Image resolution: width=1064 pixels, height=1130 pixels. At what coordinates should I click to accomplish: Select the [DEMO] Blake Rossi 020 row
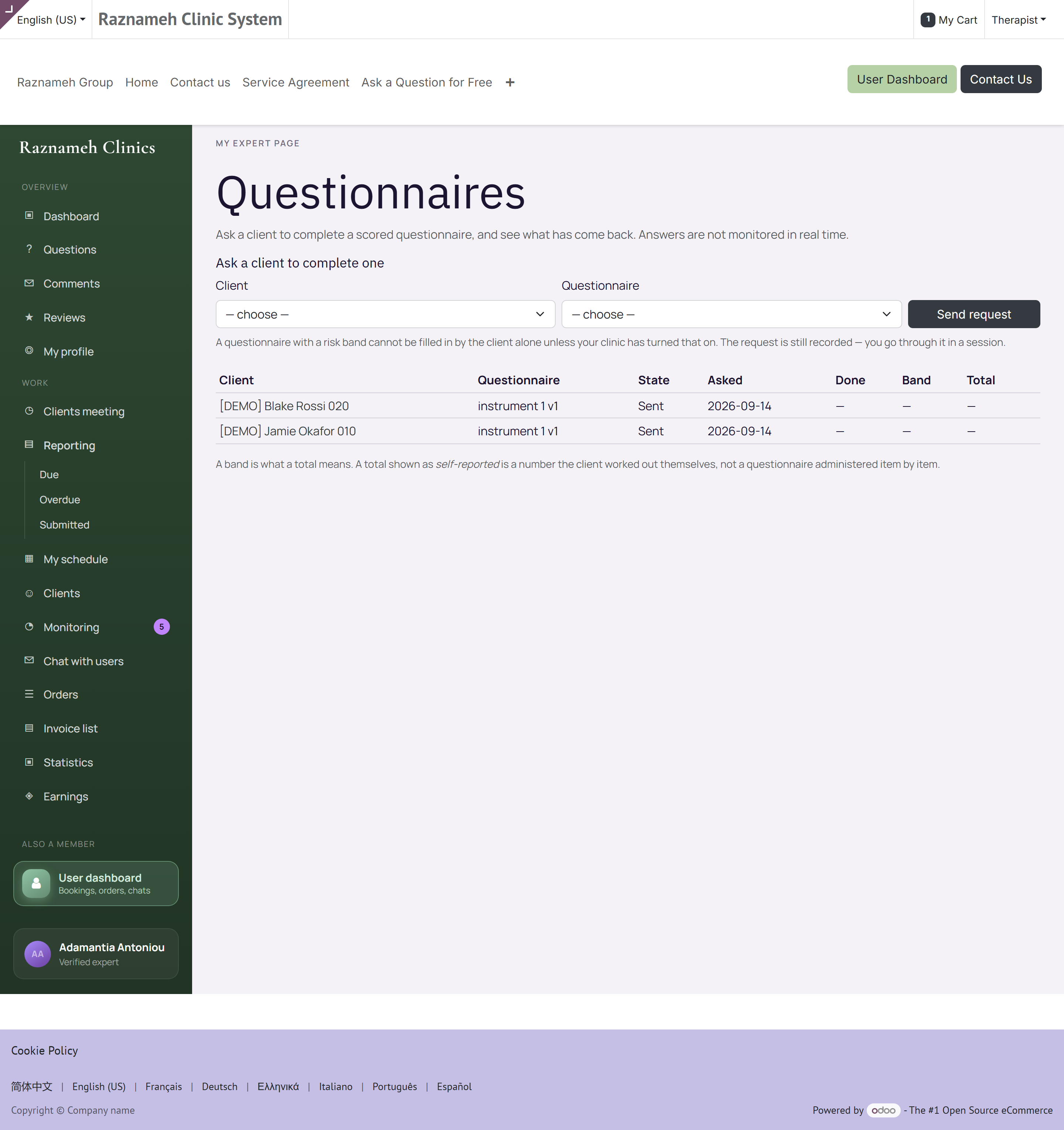click(x=627, y=406)
